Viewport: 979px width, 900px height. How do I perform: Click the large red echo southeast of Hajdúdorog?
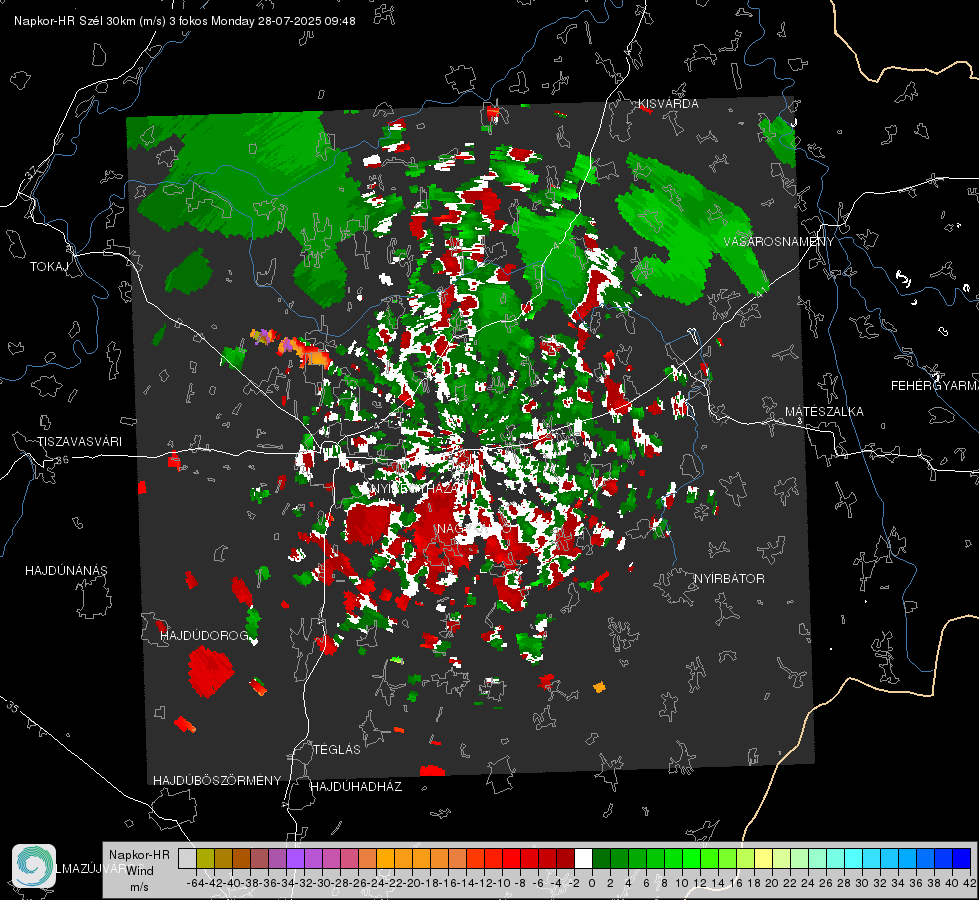pos(210,671)
